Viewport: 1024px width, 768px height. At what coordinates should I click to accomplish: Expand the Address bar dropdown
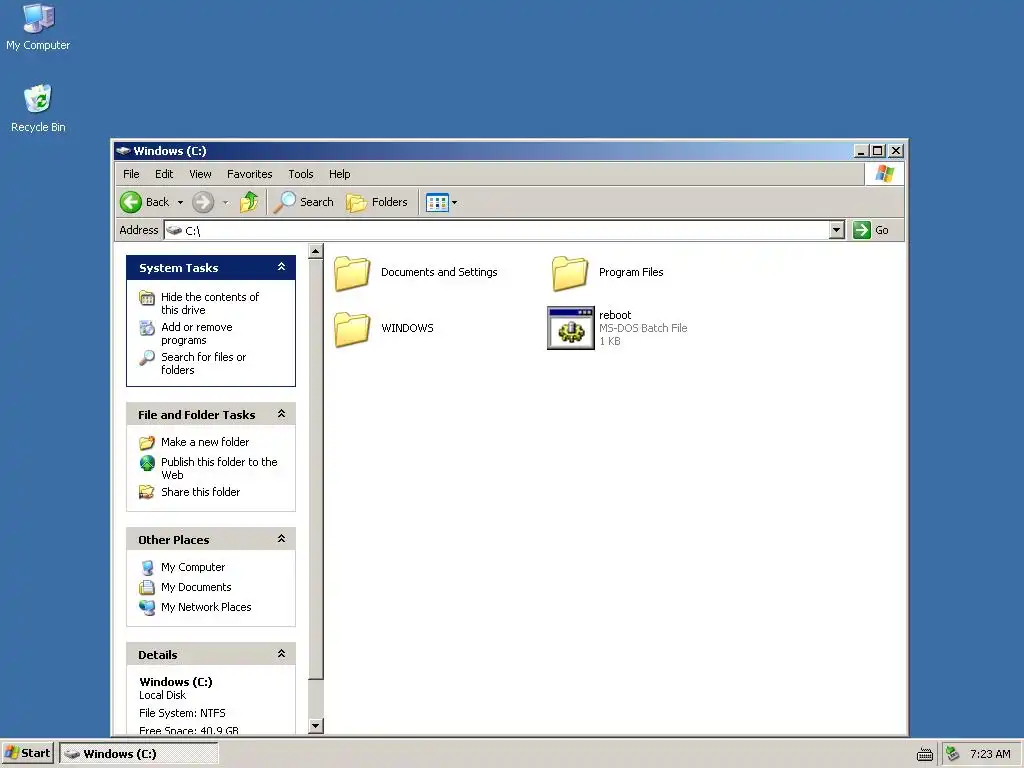tap(837, 230)
